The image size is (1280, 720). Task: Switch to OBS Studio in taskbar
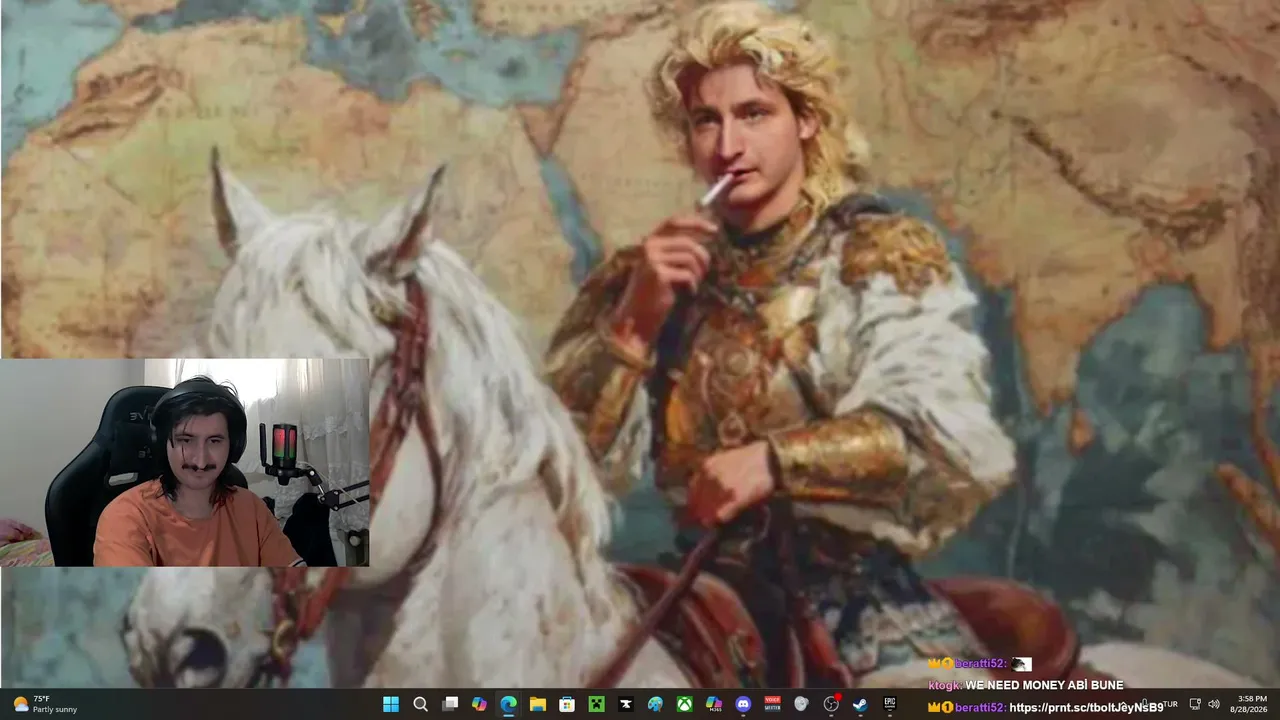click(831, 704)
